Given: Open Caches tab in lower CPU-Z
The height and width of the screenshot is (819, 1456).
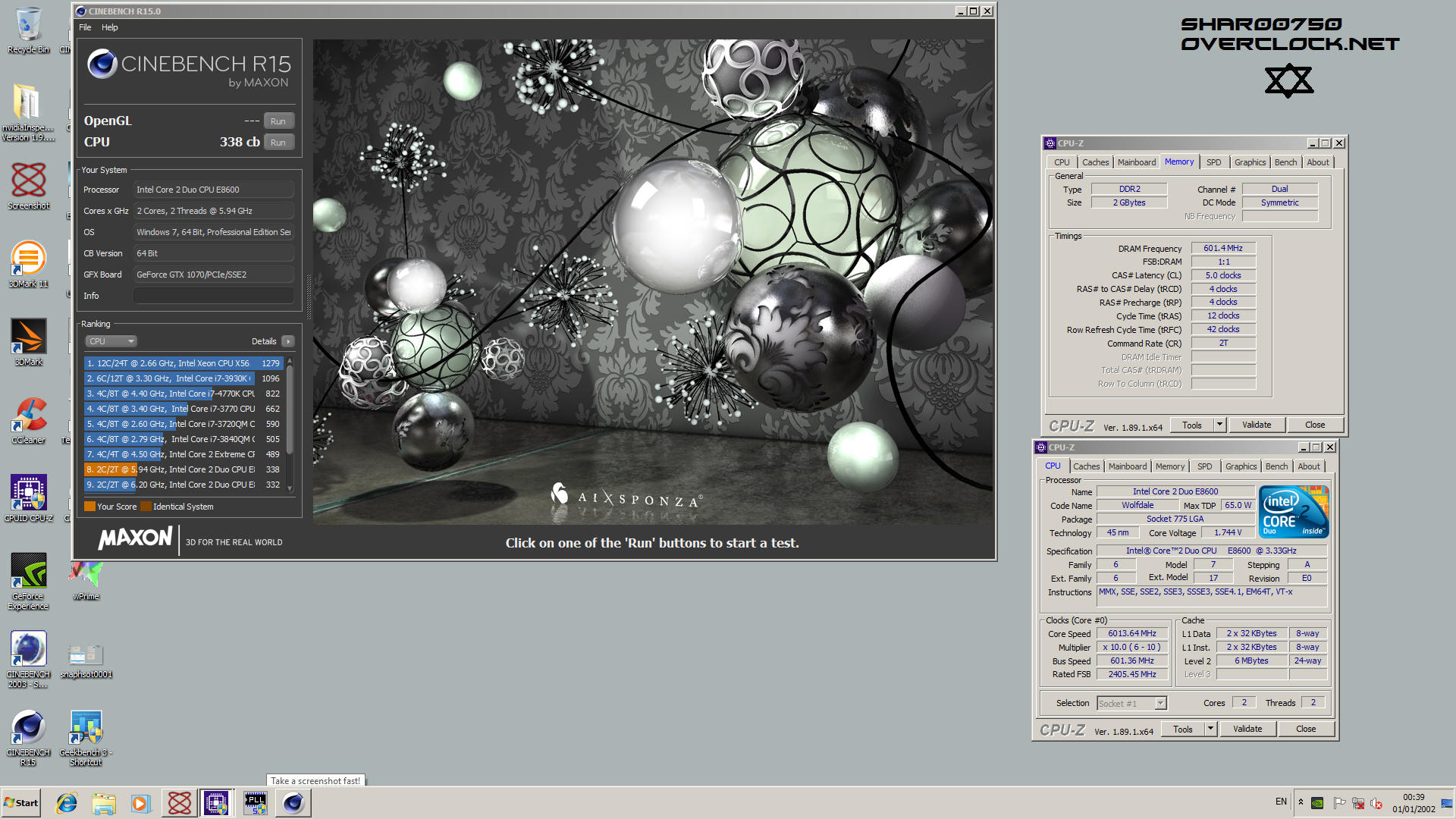Looking at the screenshot, I should [1086, 466].
